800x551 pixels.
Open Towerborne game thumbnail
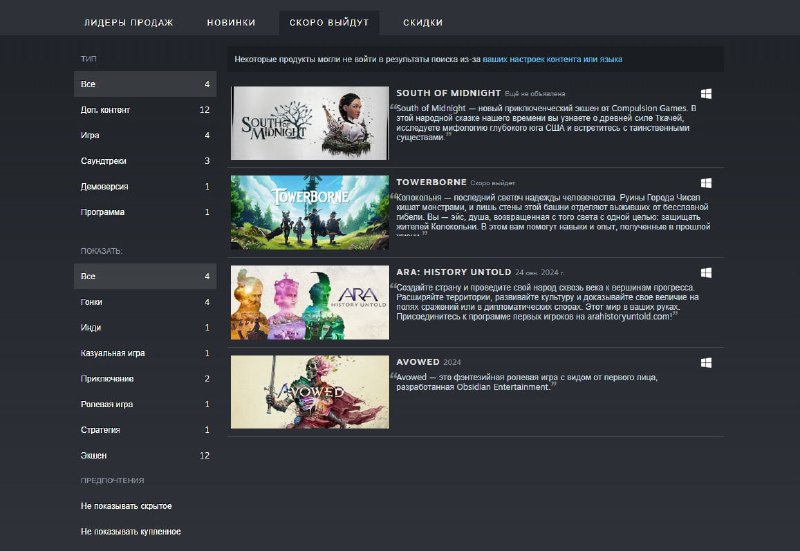point(309,212)
